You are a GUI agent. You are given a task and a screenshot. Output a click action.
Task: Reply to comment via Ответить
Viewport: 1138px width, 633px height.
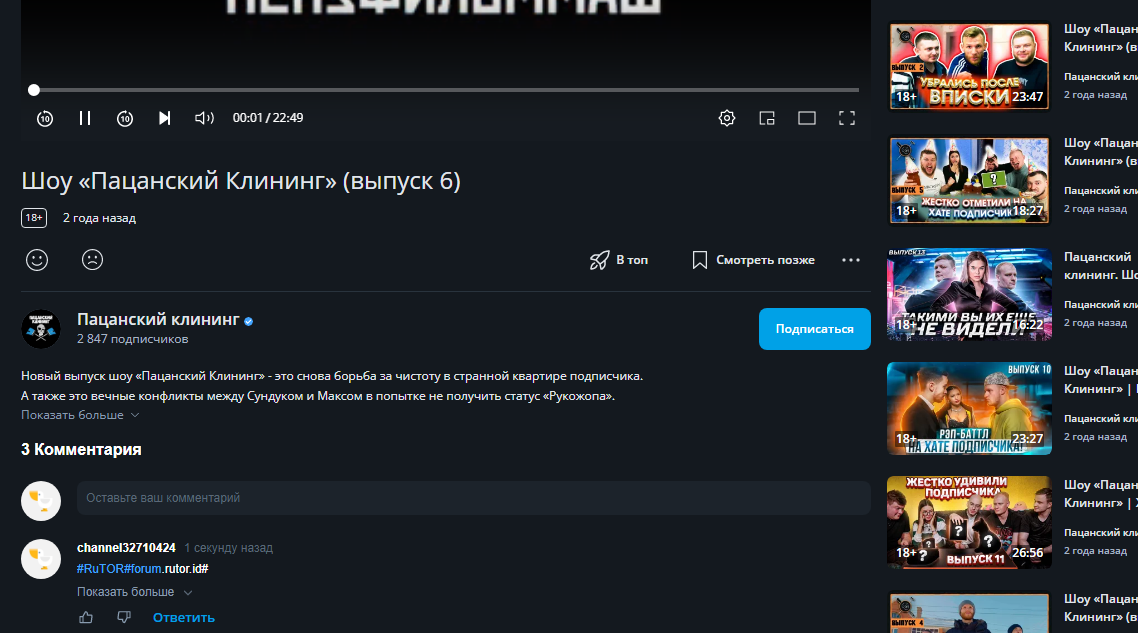click(184, 618)
